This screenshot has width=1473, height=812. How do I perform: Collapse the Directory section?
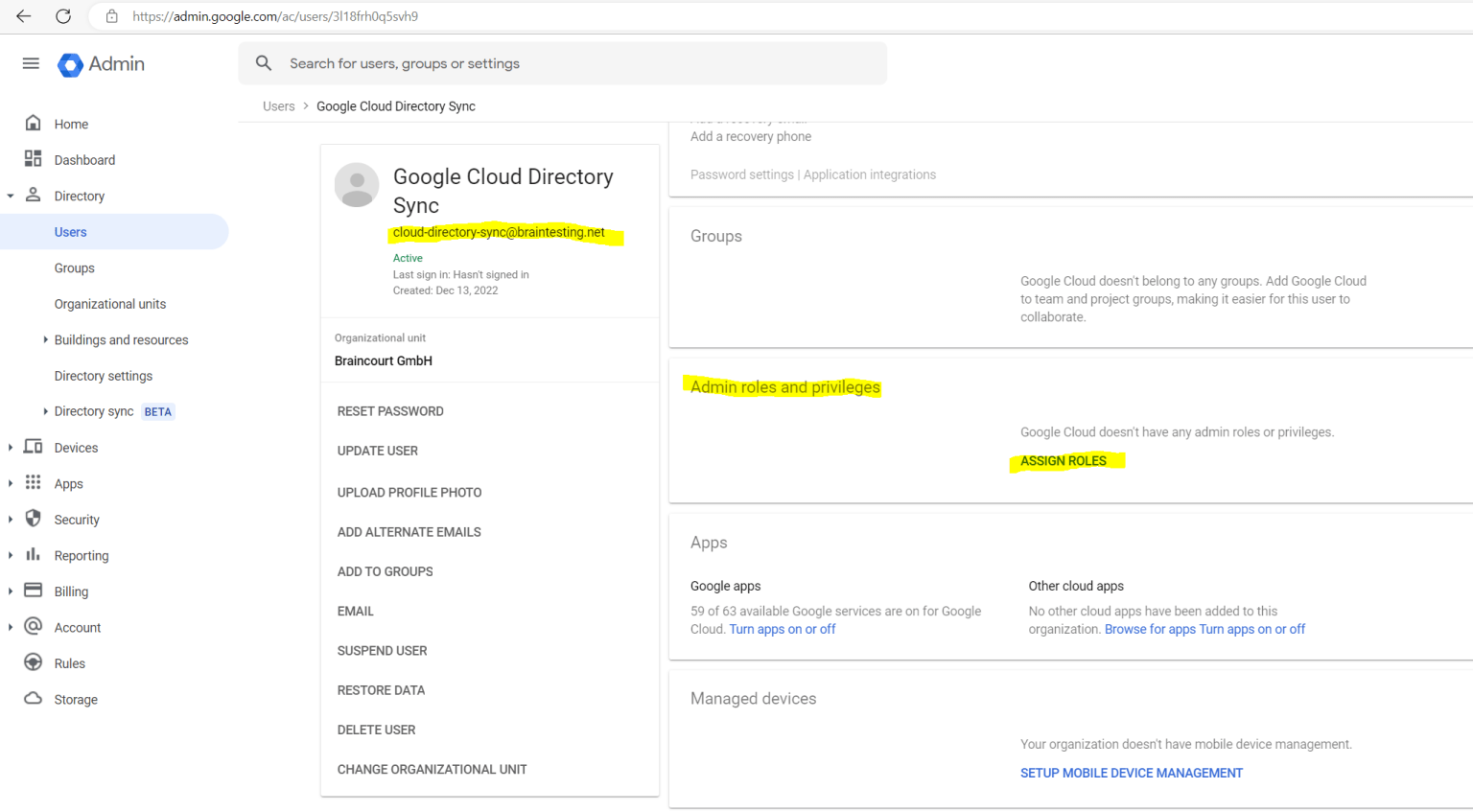coord(12,196)
